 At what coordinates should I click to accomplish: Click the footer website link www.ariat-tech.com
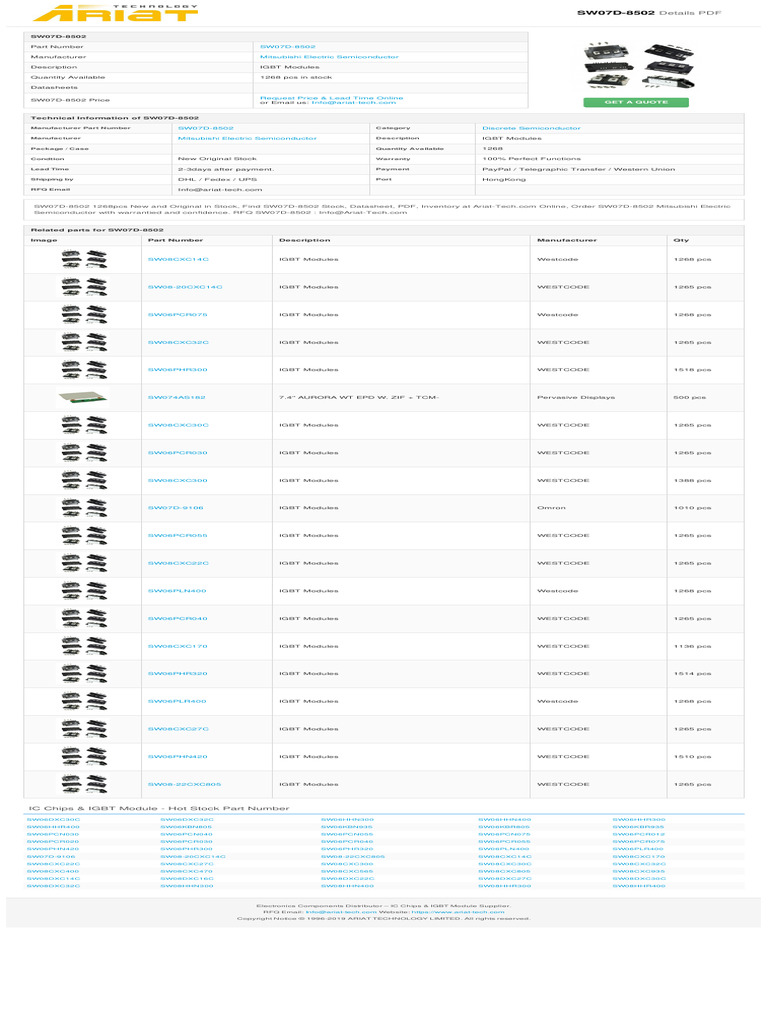458,912
